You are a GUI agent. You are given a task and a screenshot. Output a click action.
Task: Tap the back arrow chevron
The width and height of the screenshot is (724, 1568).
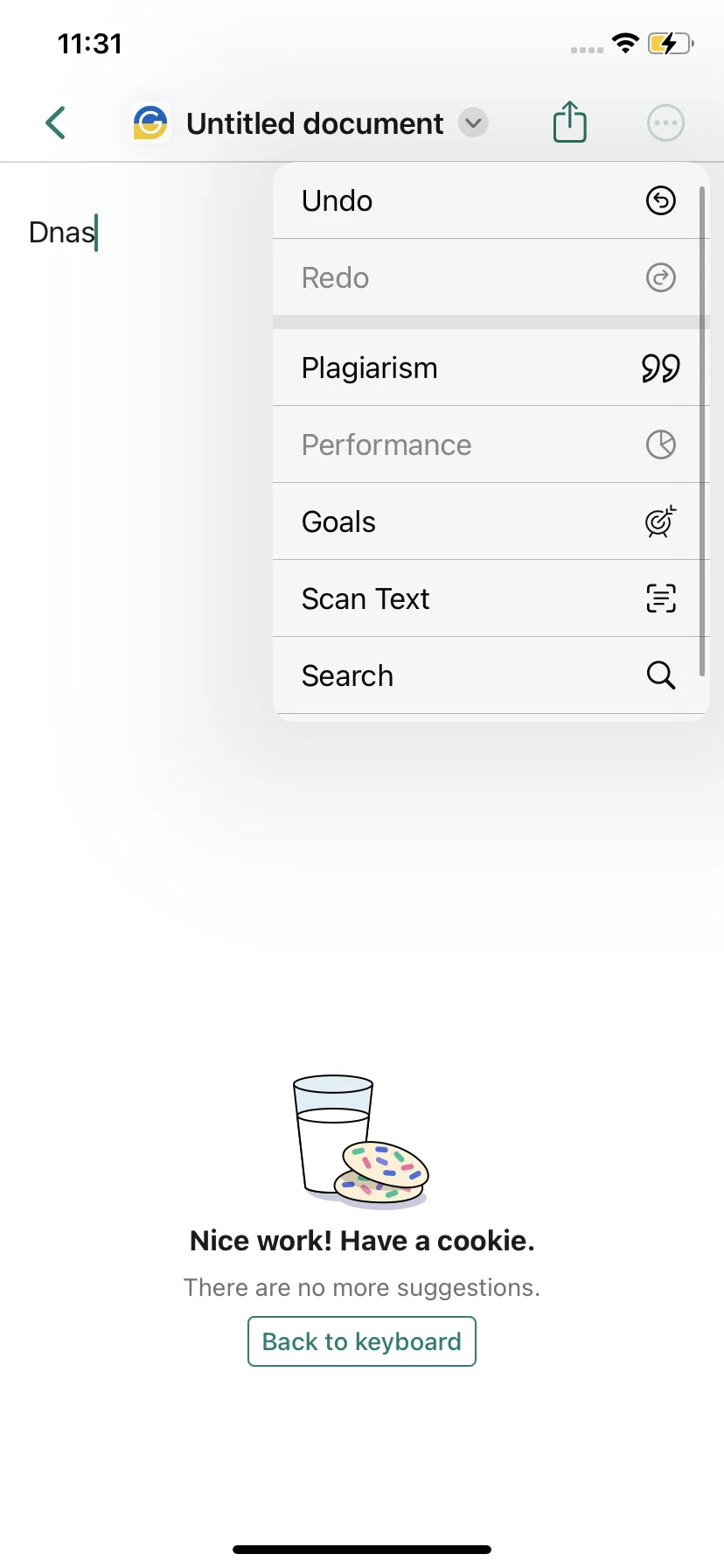56,122
